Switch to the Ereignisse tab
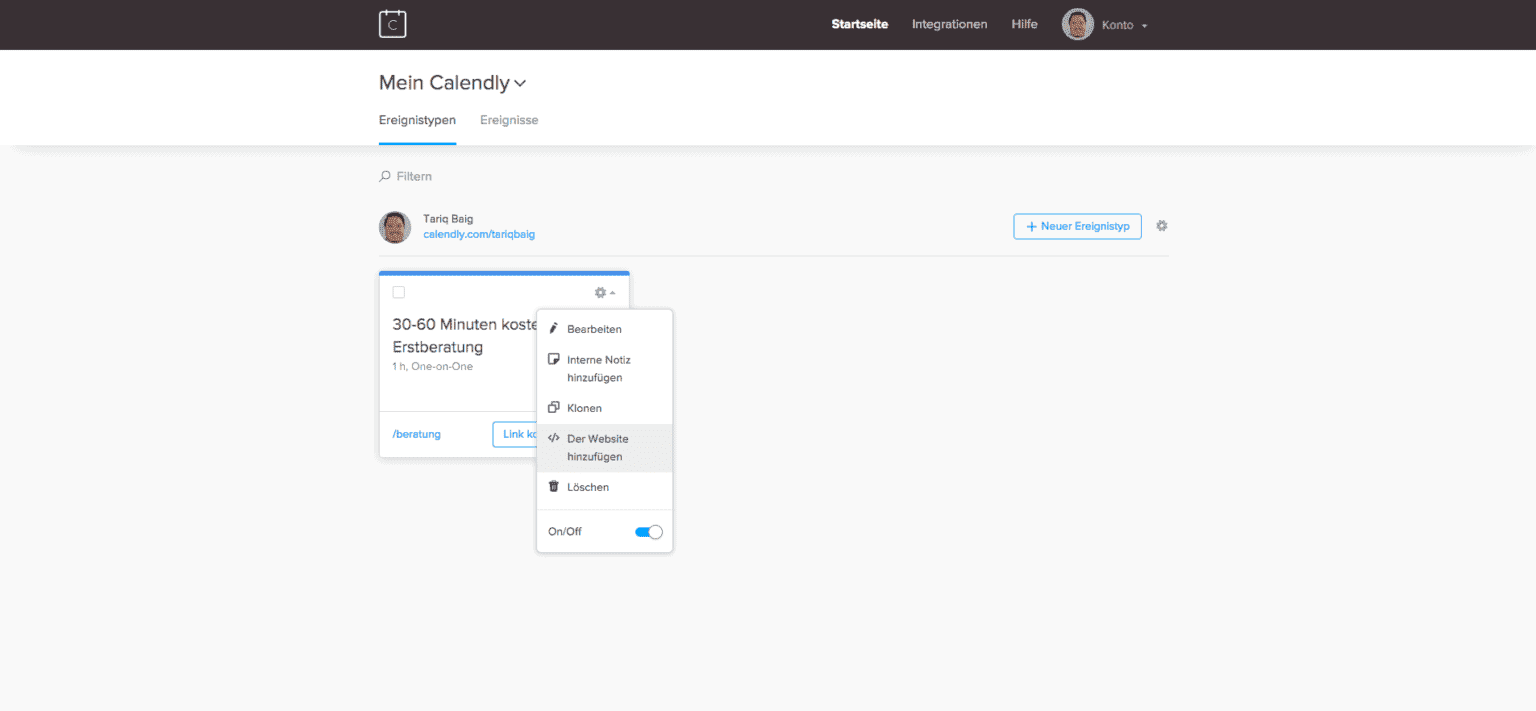 [x=508, y=120]
